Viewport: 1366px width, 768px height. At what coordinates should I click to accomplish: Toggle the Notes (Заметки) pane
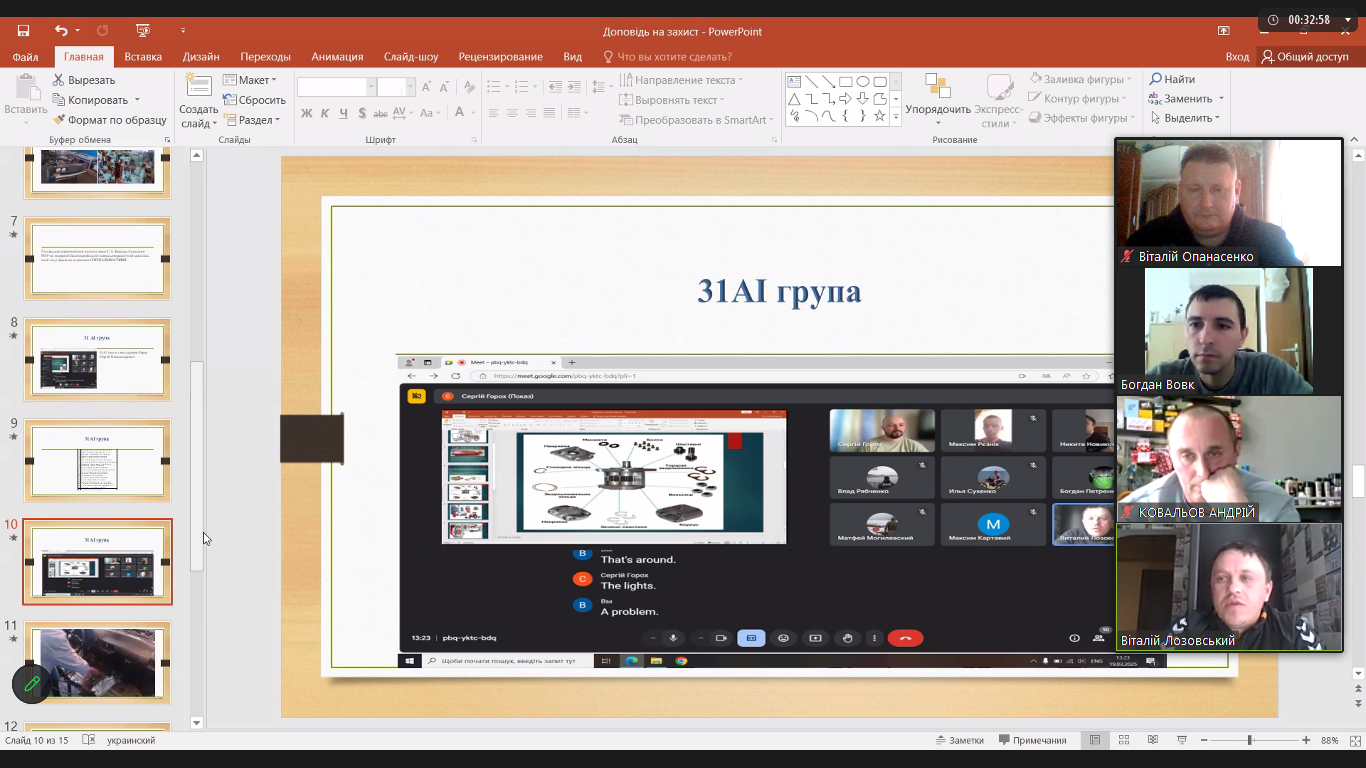click(x=959, y=740)
